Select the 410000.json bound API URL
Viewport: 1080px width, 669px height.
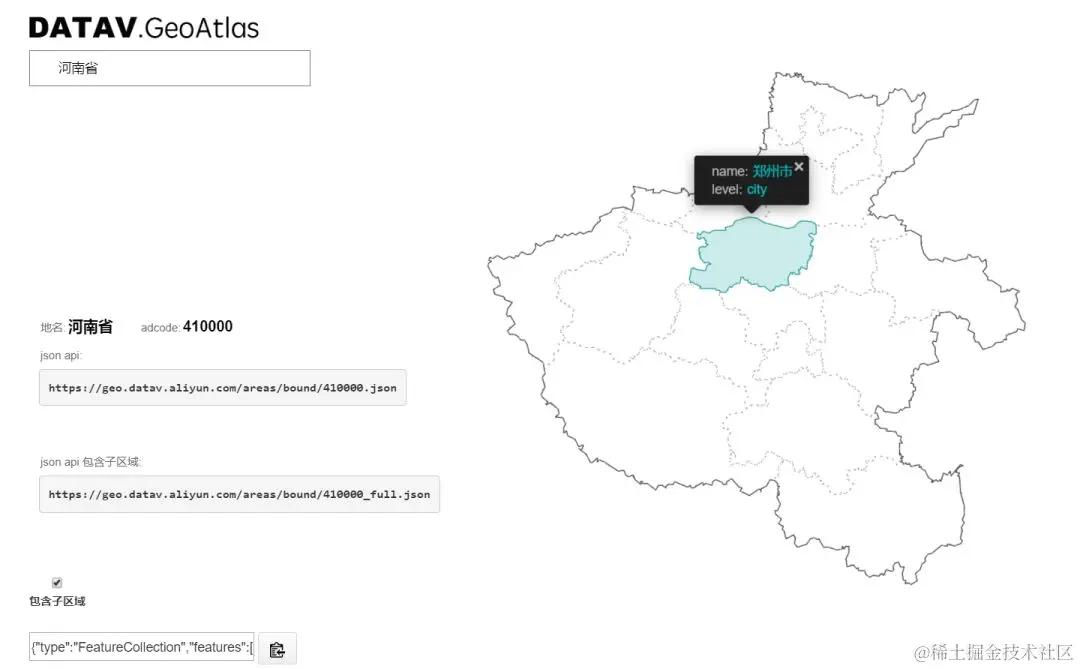click(222, 388)
